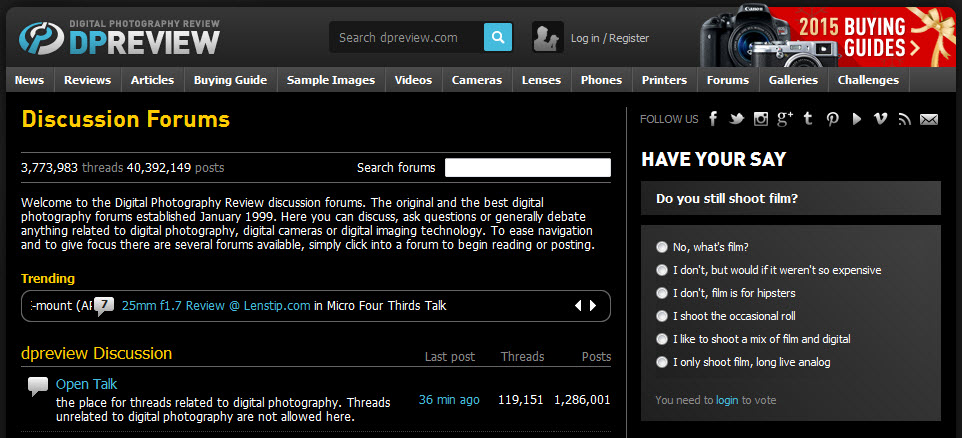This screenshot has width=962, height=438.
Task: Open the Phones menu item
Action: pos(601,80)
